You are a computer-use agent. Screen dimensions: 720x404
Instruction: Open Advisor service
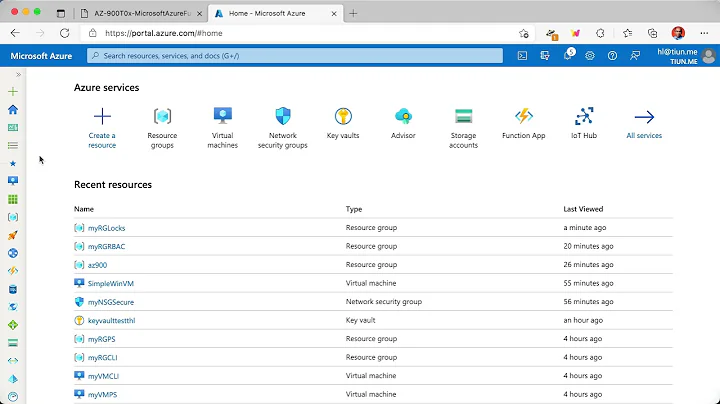click(x=403, y=123)
